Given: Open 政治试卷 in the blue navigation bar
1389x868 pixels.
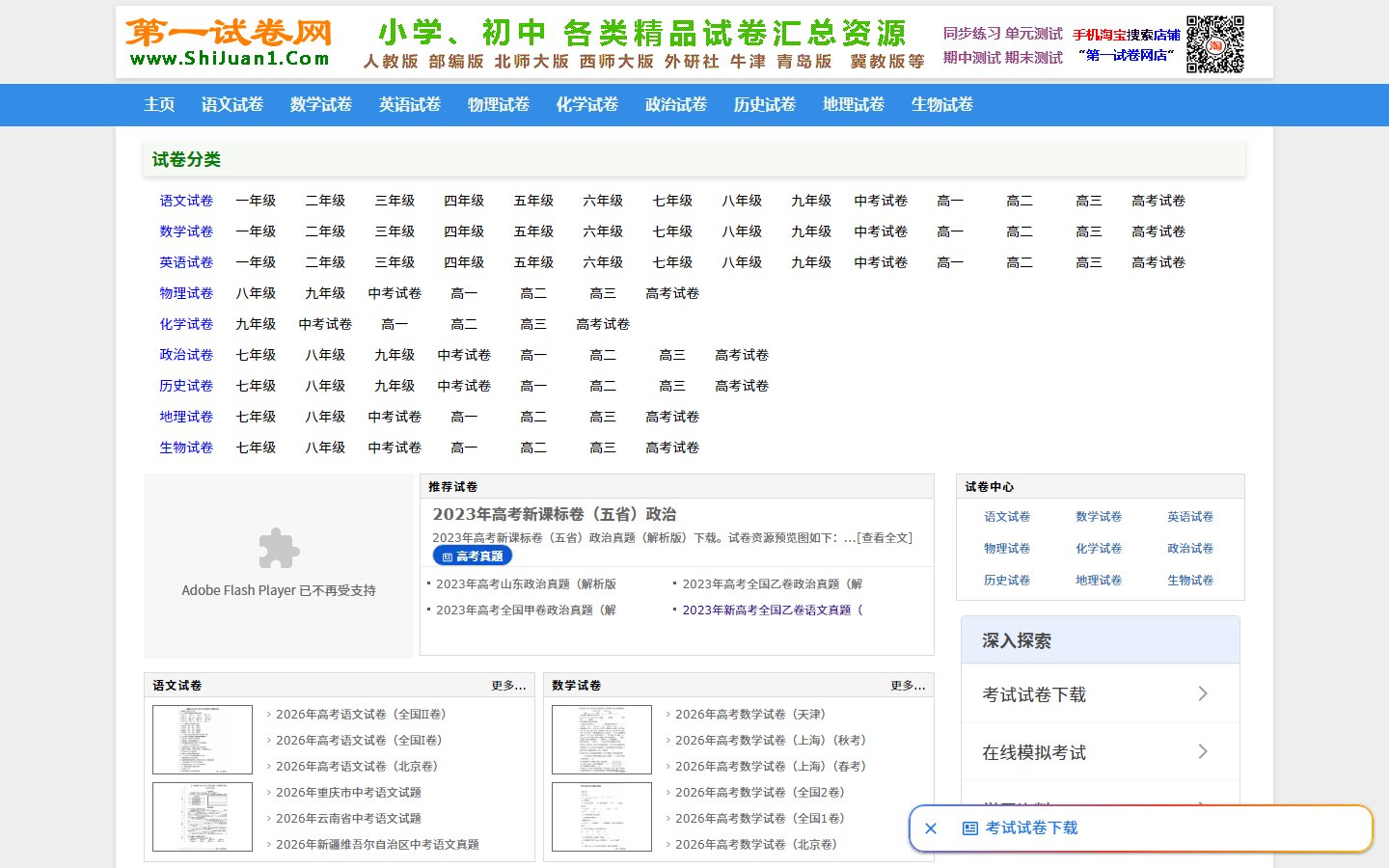Looking at the screenshot, I should tap(676, 104).
